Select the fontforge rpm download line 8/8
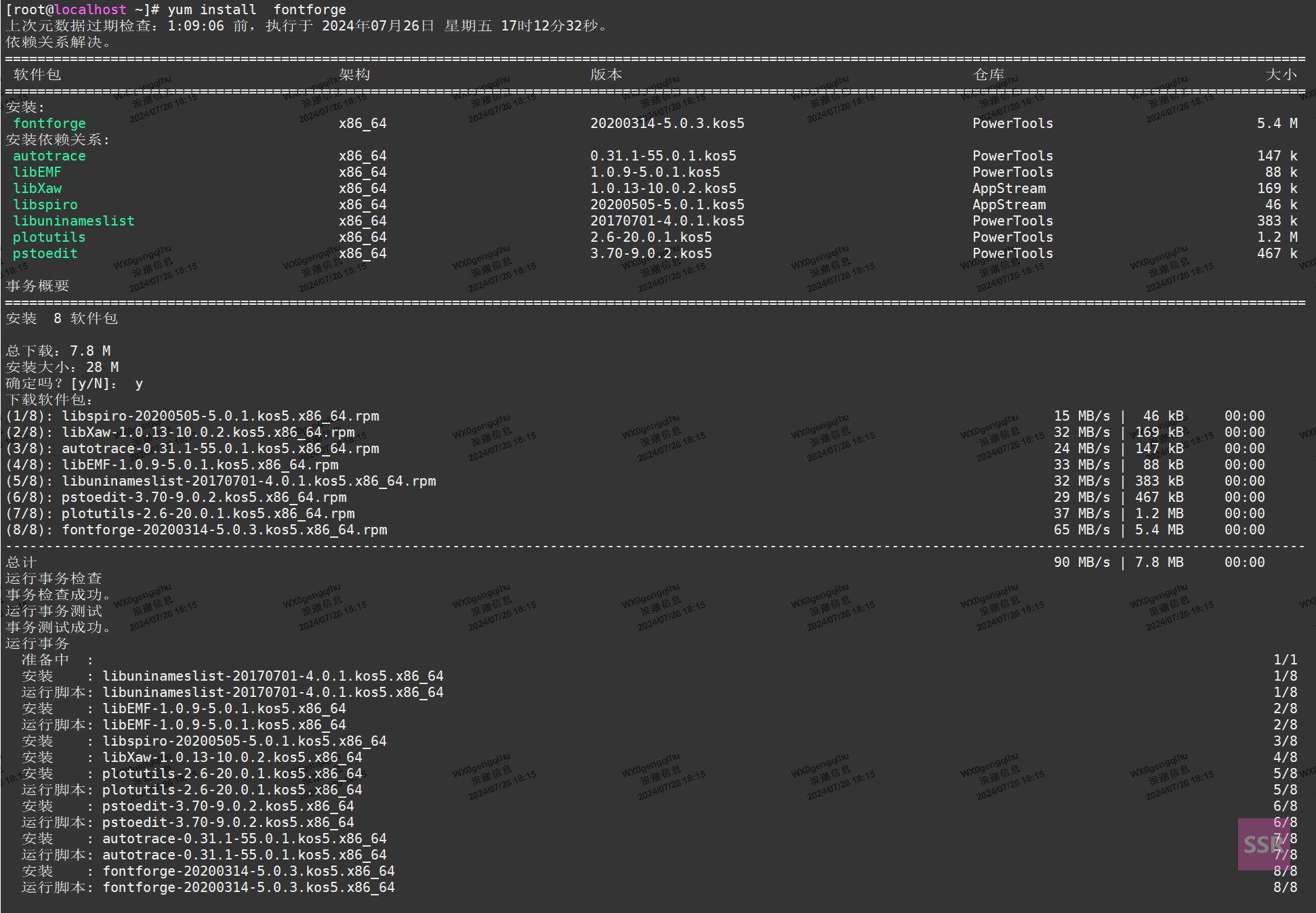This screenshot has width=1316, height=913. pyautogui.click(x=197, y=530)
